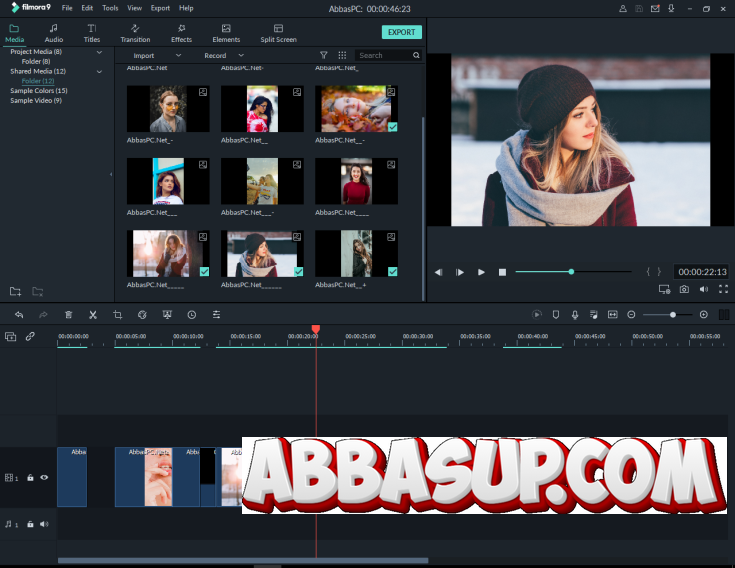Open the Color correction palette icon
735x568 pixels.
(x=142, y=314)
